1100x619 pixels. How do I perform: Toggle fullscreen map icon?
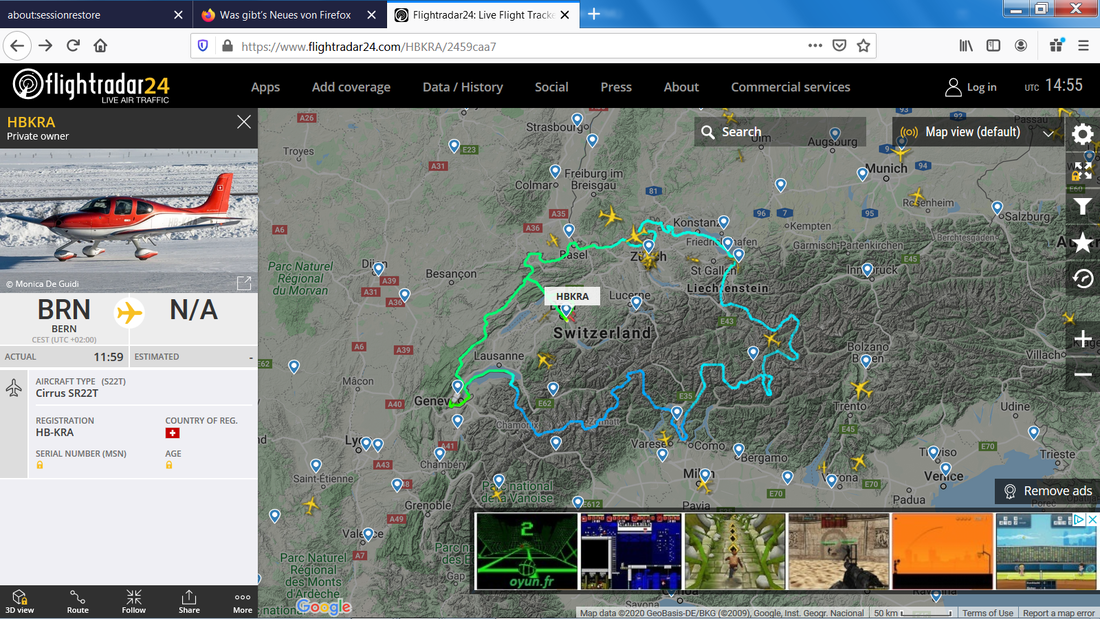click(1082, 171)
